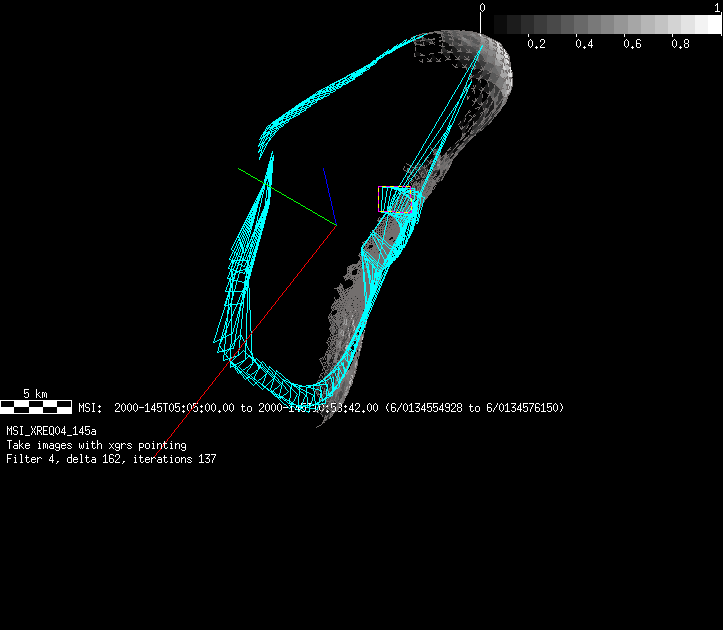
Task: Click the green axis line
Action: click(287, 197)
